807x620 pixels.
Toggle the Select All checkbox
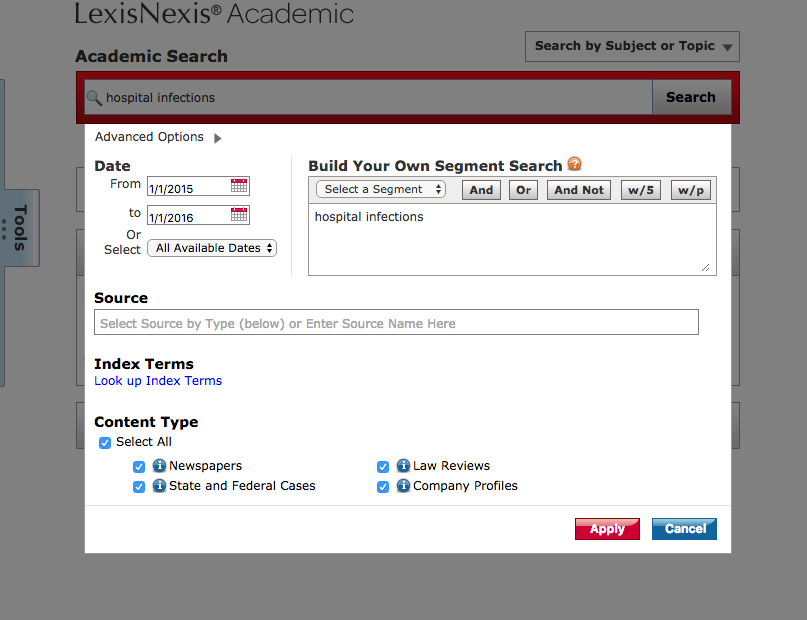tap(105, 443)
